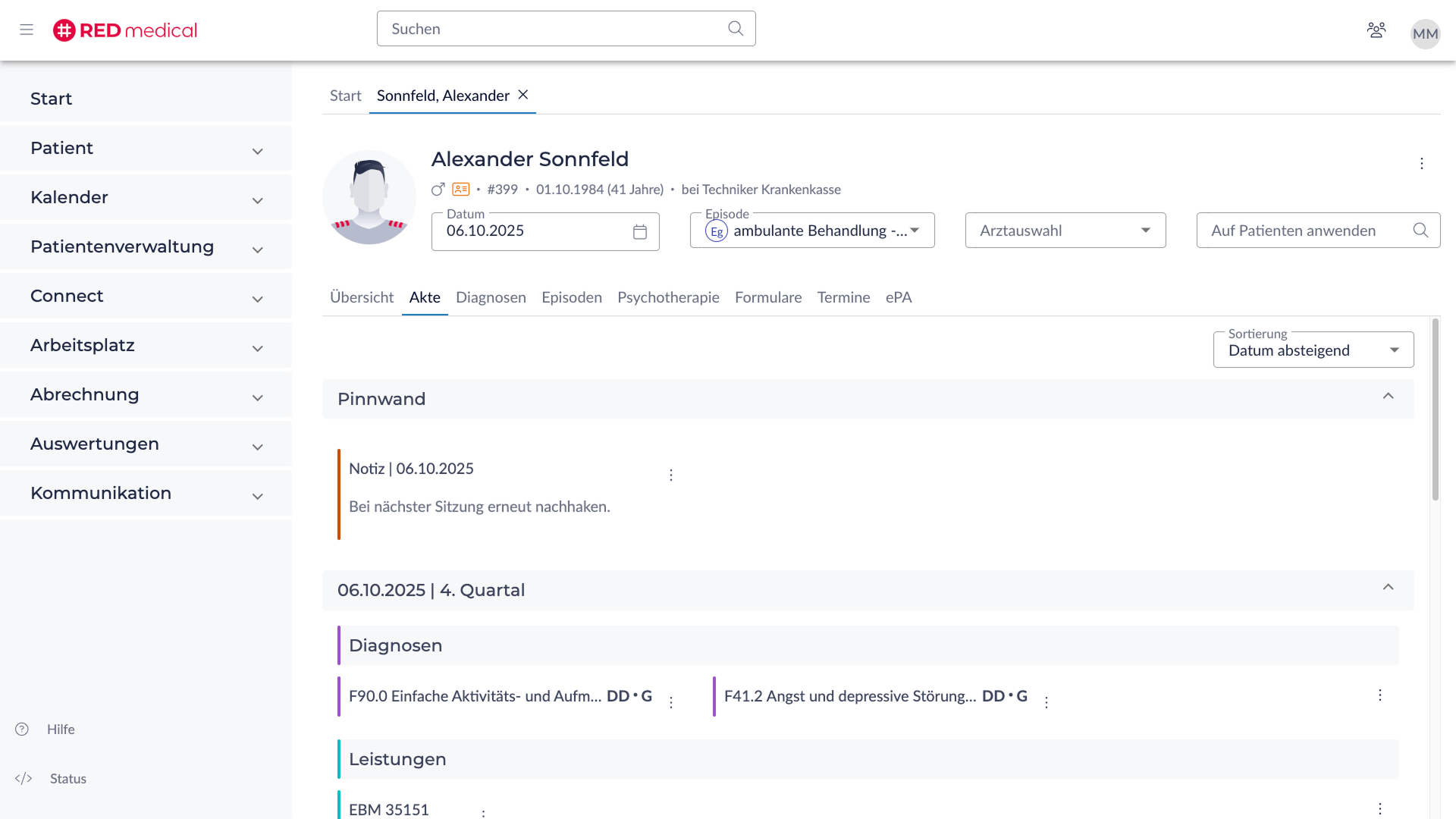Image resolution: width=1456 pixels, height=819 pixels.
Task: Switch to the Psychotherapie tab
Action: (x=667, y=297)
